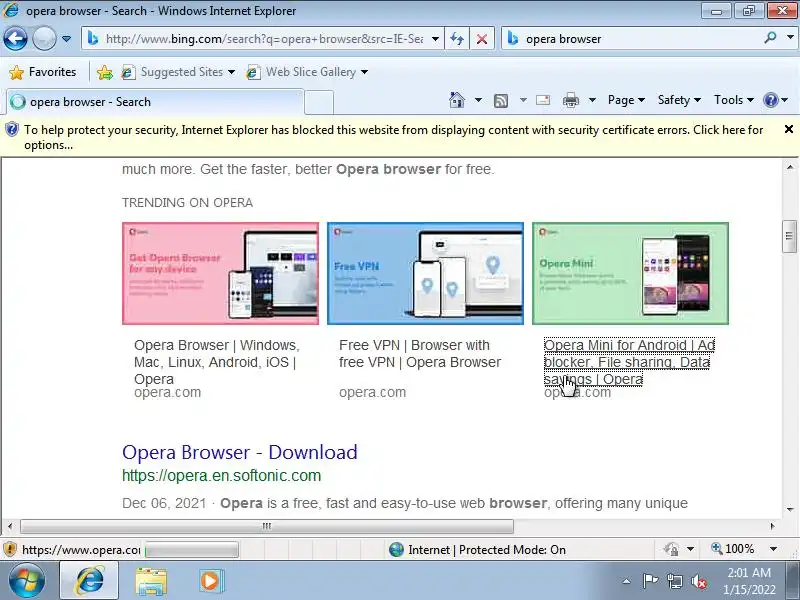This screenshot has height=600, width=800.
Task: Click the horizontal scrollbar thumb
Action: click(267, 526)
